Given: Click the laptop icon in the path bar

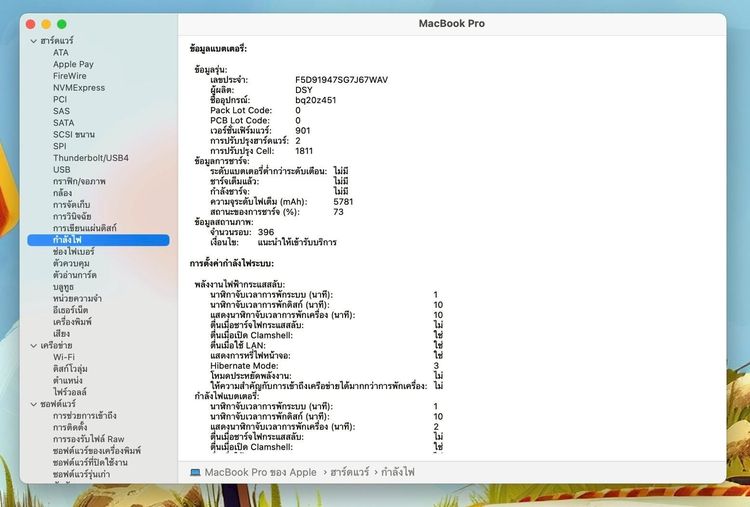Looking at the screenshot, I should pyautogui.click(x=195, y=473).
